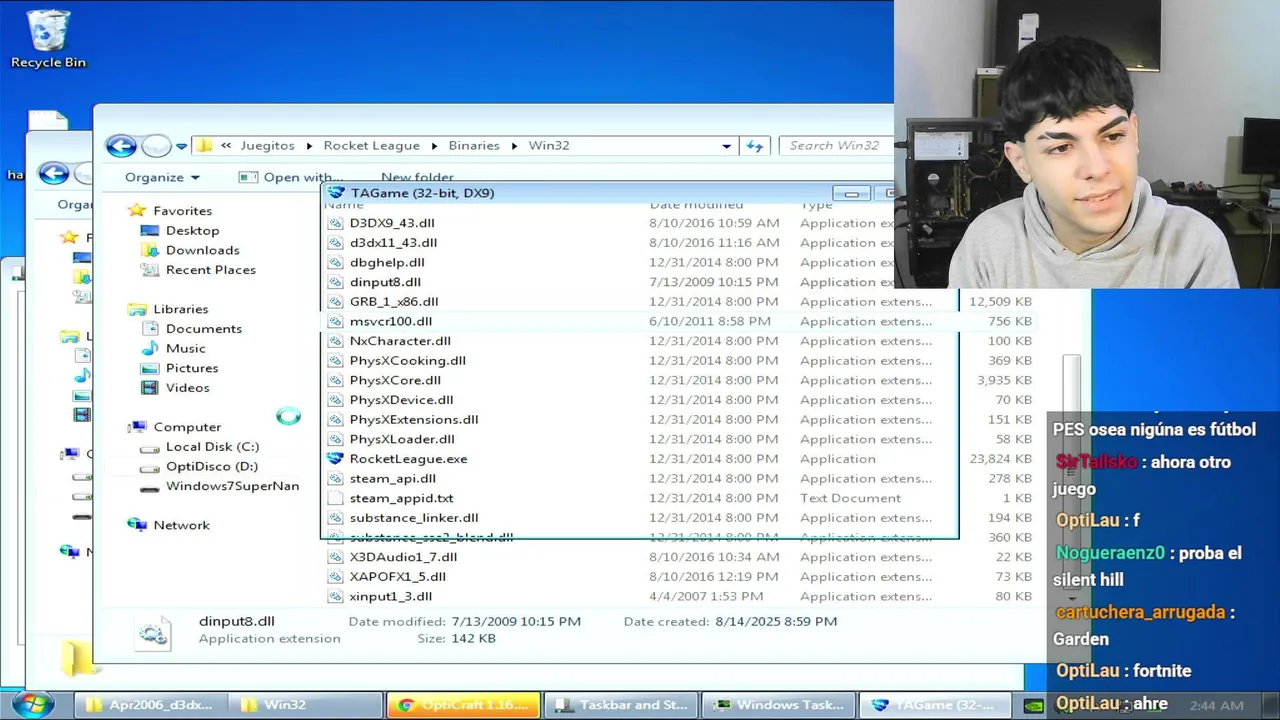Select file PhysXLoader.dll
This screenshot has height=720, width=1280.
pyautogui.click(x=402, y=439)
